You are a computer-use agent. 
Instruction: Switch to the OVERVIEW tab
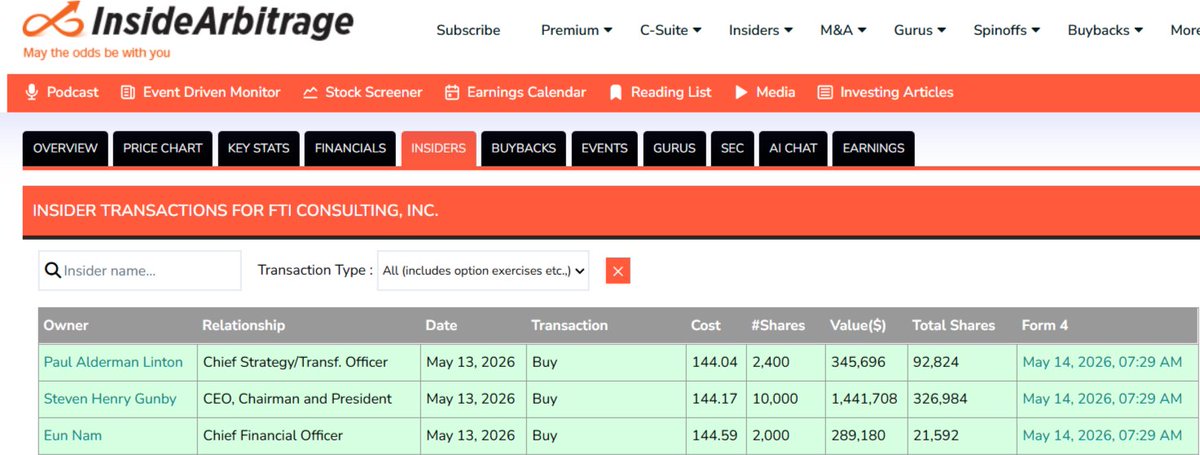coord(65,148)
